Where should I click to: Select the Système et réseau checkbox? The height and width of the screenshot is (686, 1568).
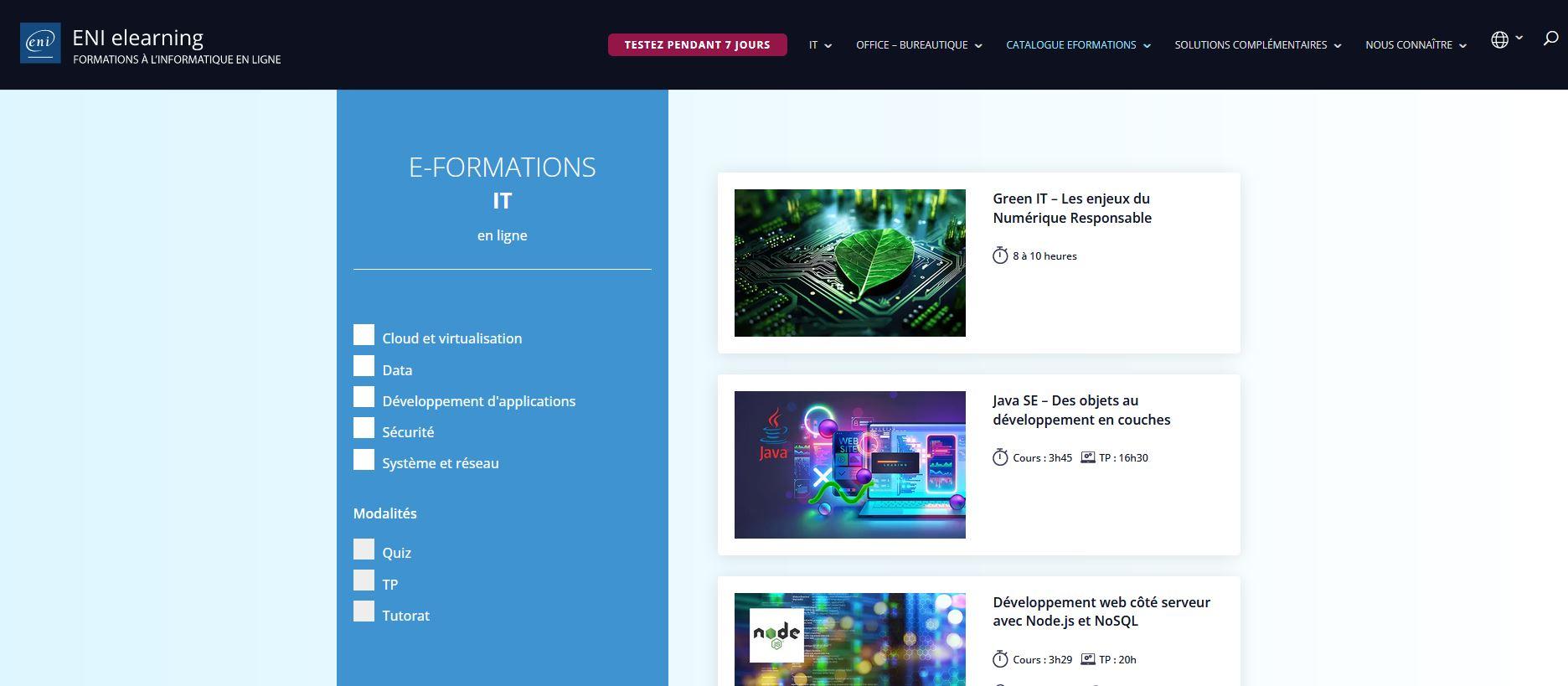(x=364, y=459)
